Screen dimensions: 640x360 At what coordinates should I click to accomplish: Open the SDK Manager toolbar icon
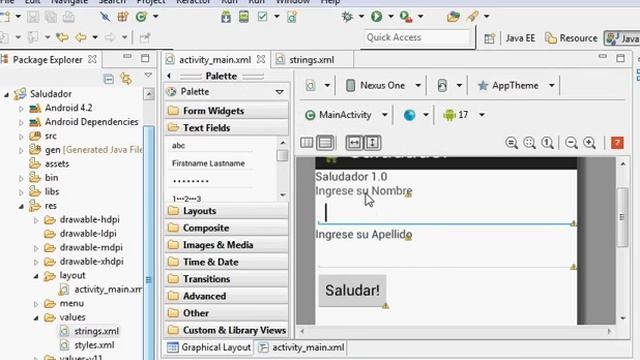[x=226, y=17]
